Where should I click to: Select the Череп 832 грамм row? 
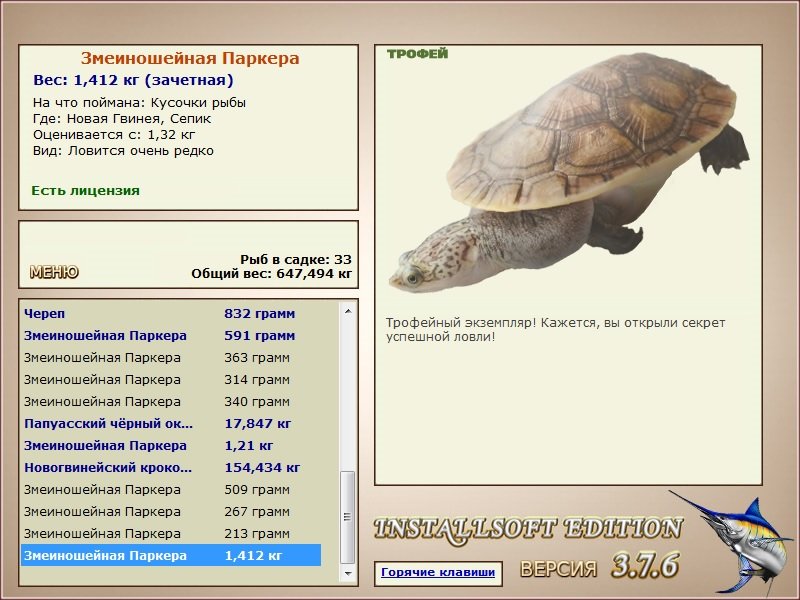[x=171, y=314]
